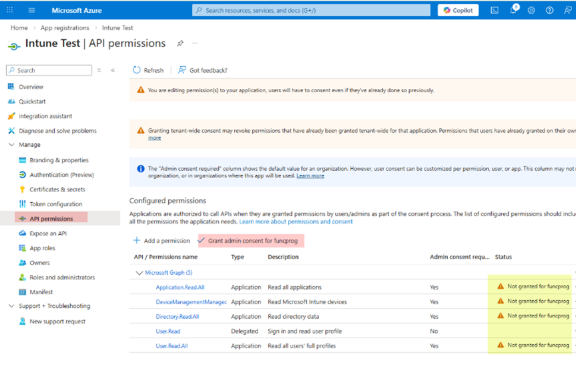The image size is (576, 370).
Task: Go to App registrations breadcrumb
Action: pyautogui.click(x=65, y=28)
